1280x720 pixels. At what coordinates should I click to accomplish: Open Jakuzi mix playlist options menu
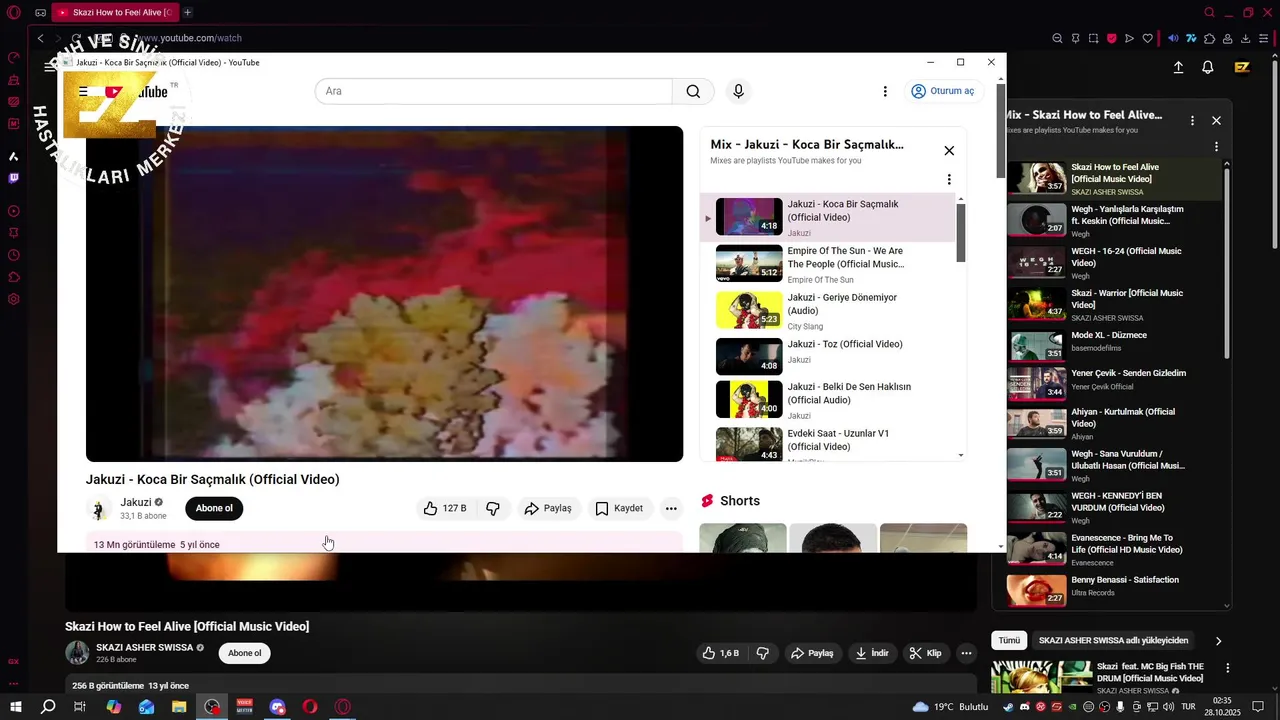(949, 180)
